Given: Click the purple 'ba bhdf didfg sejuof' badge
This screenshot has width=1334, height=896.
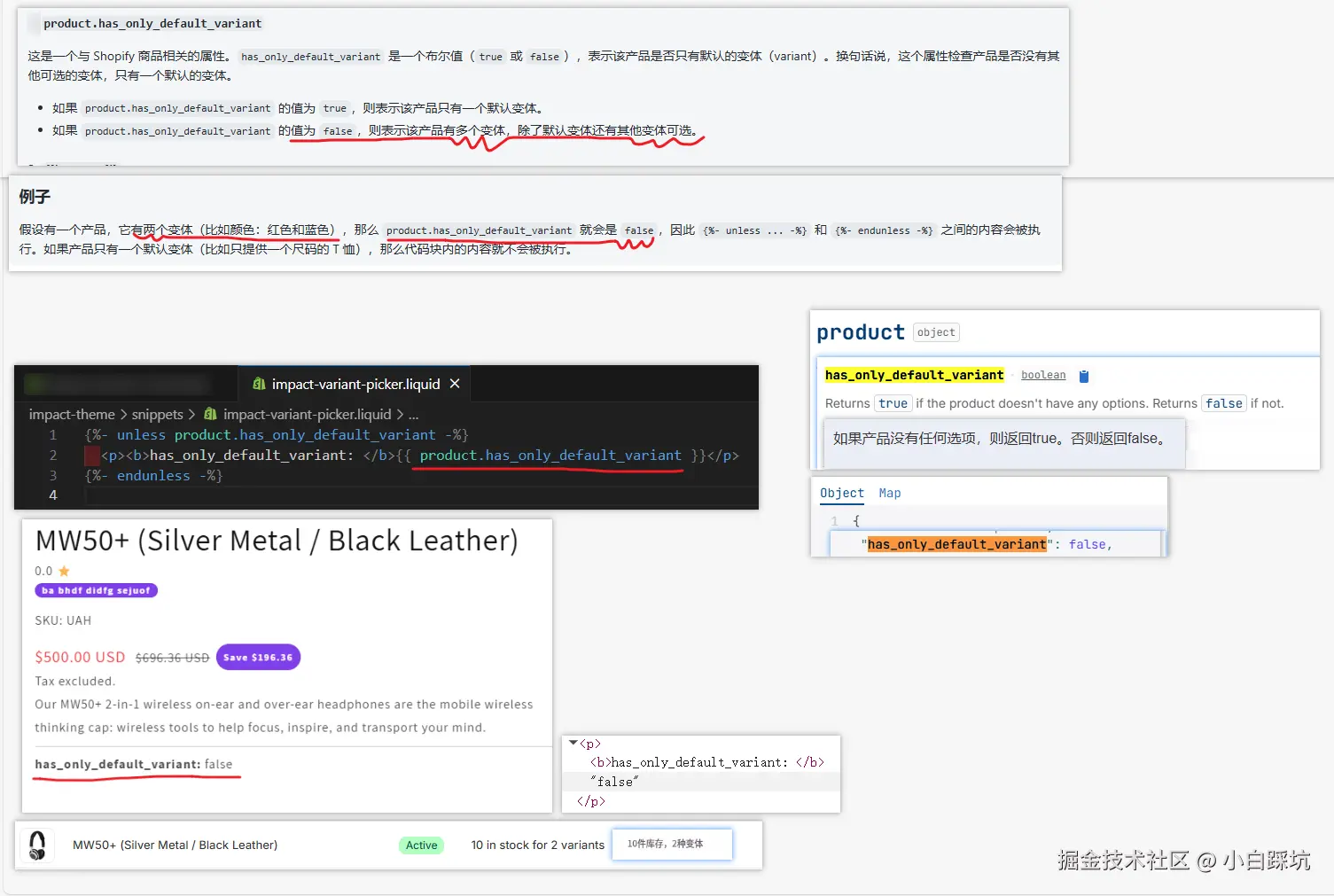Looking at the screenshot, I should point(96,590).
